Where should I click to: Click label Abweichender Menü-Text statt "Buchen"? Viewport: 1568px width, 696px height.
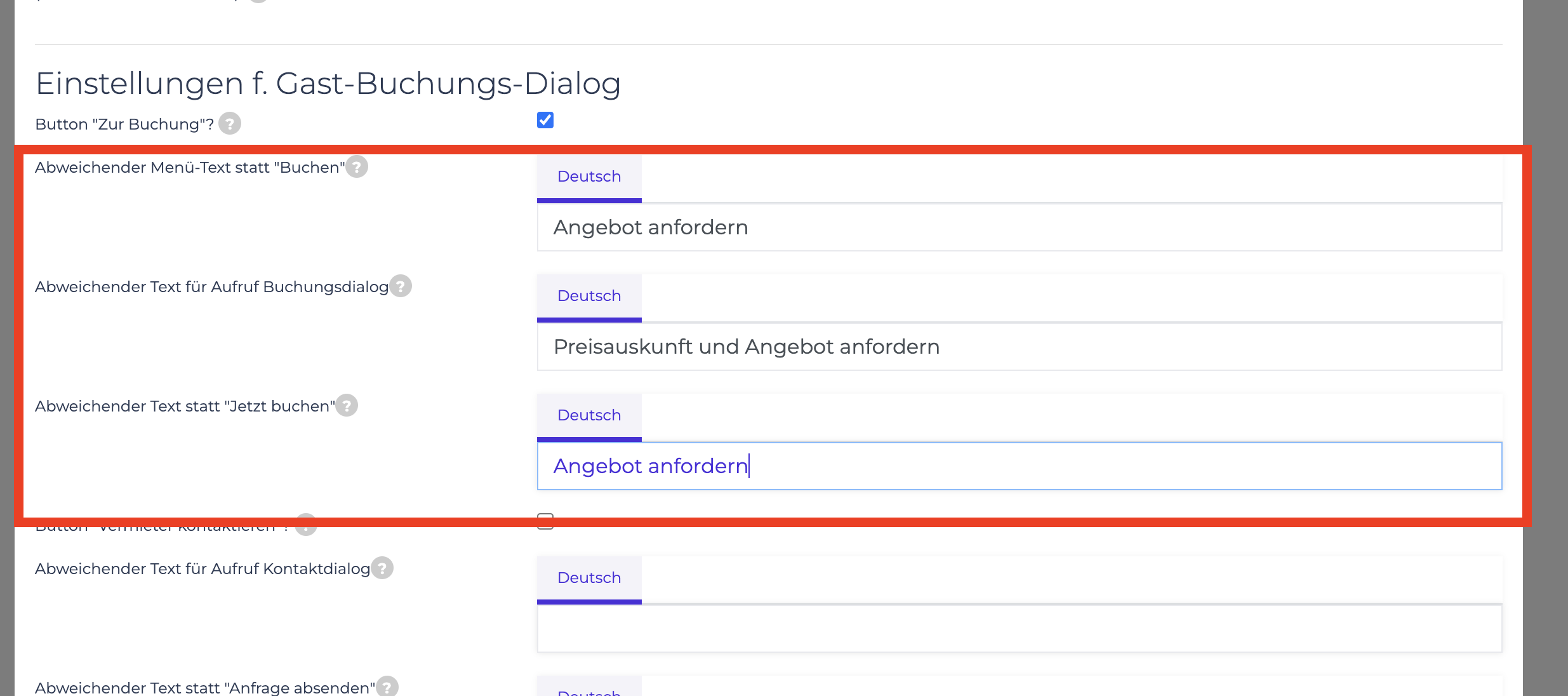click(190, 167)
